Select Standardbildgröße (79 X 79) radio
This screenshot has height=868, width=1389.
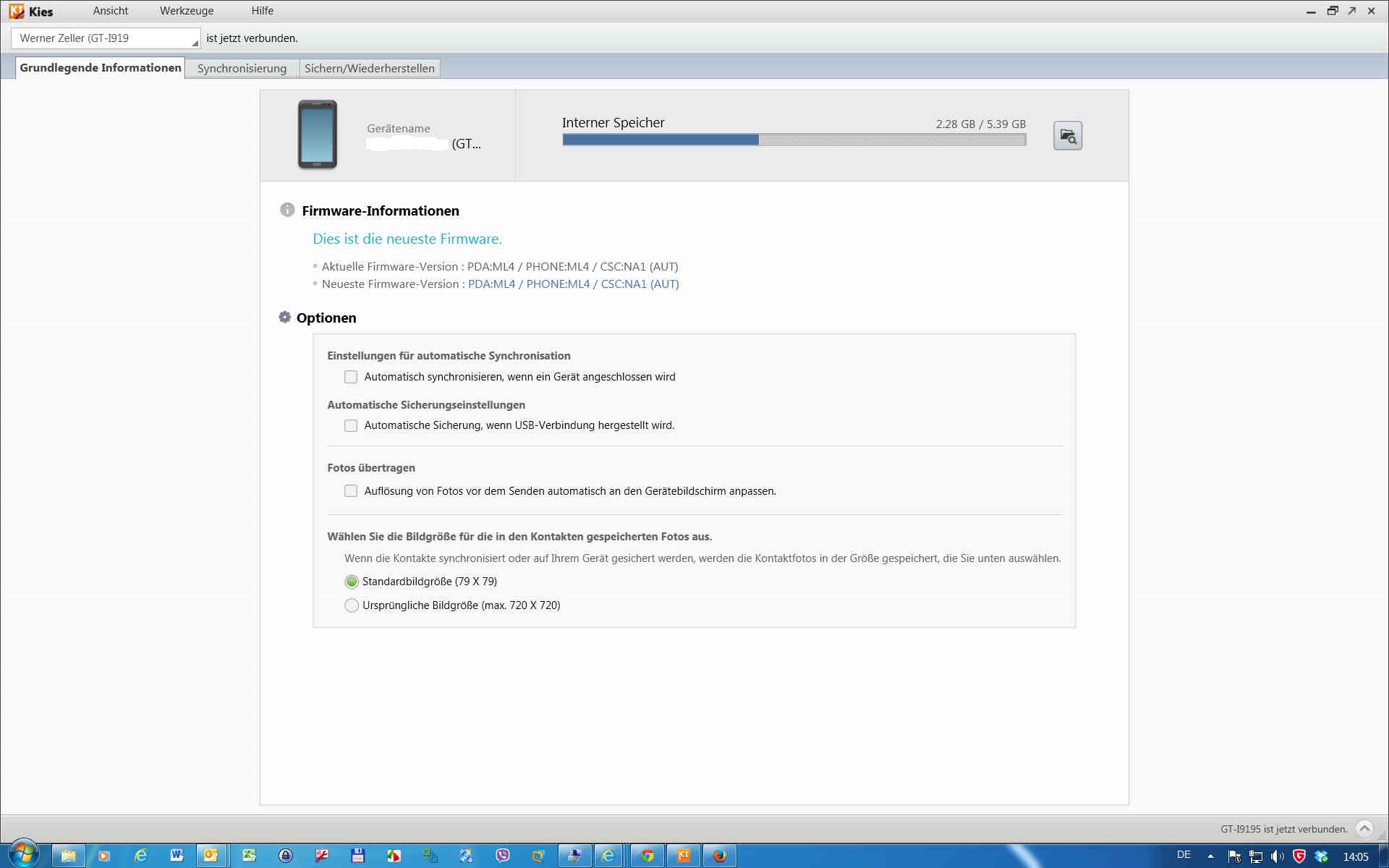click(x=352, y=582)
